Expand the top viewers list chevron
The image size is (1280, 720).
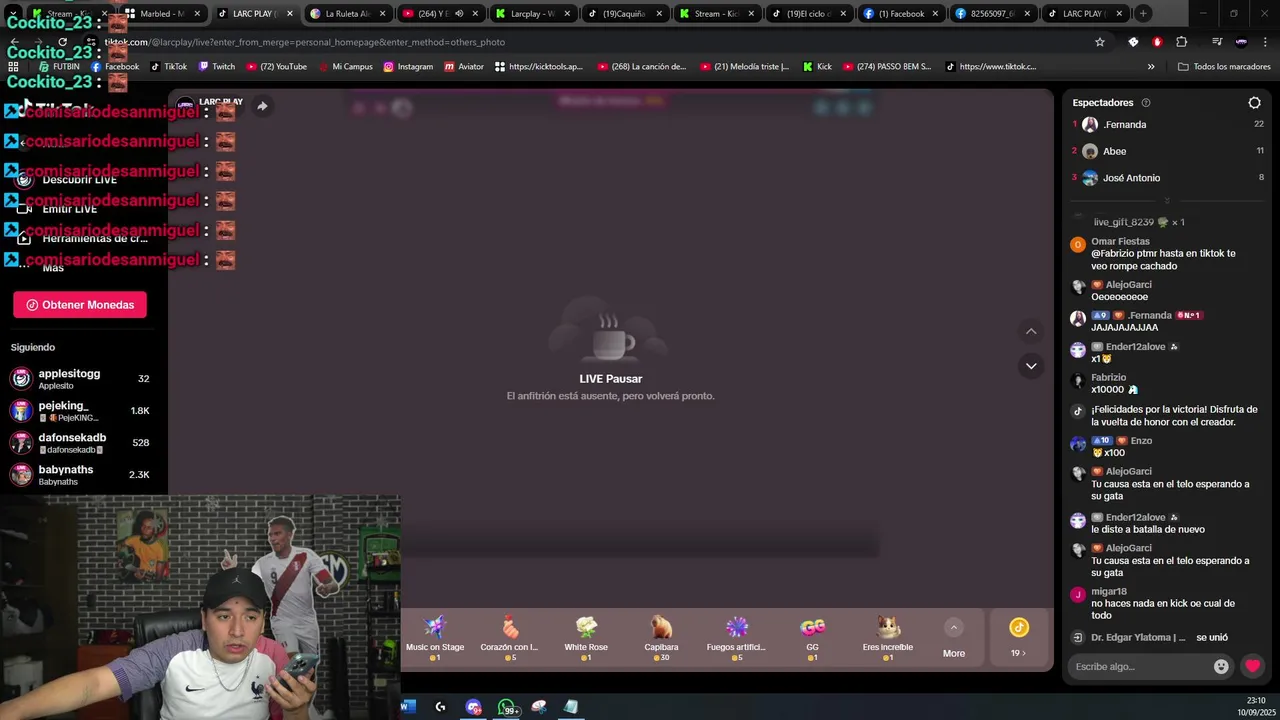click(x=1167, y=201)
